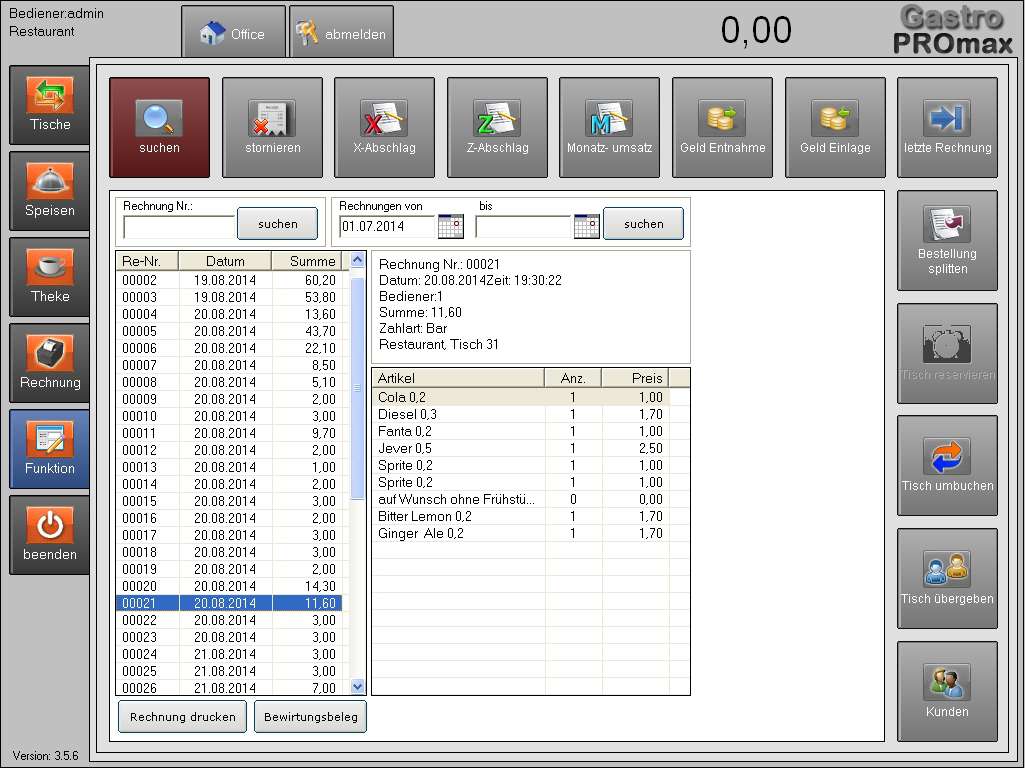Select the Cola 0,2 article row
Viewport: 1025px width, 768px height.
521,397
